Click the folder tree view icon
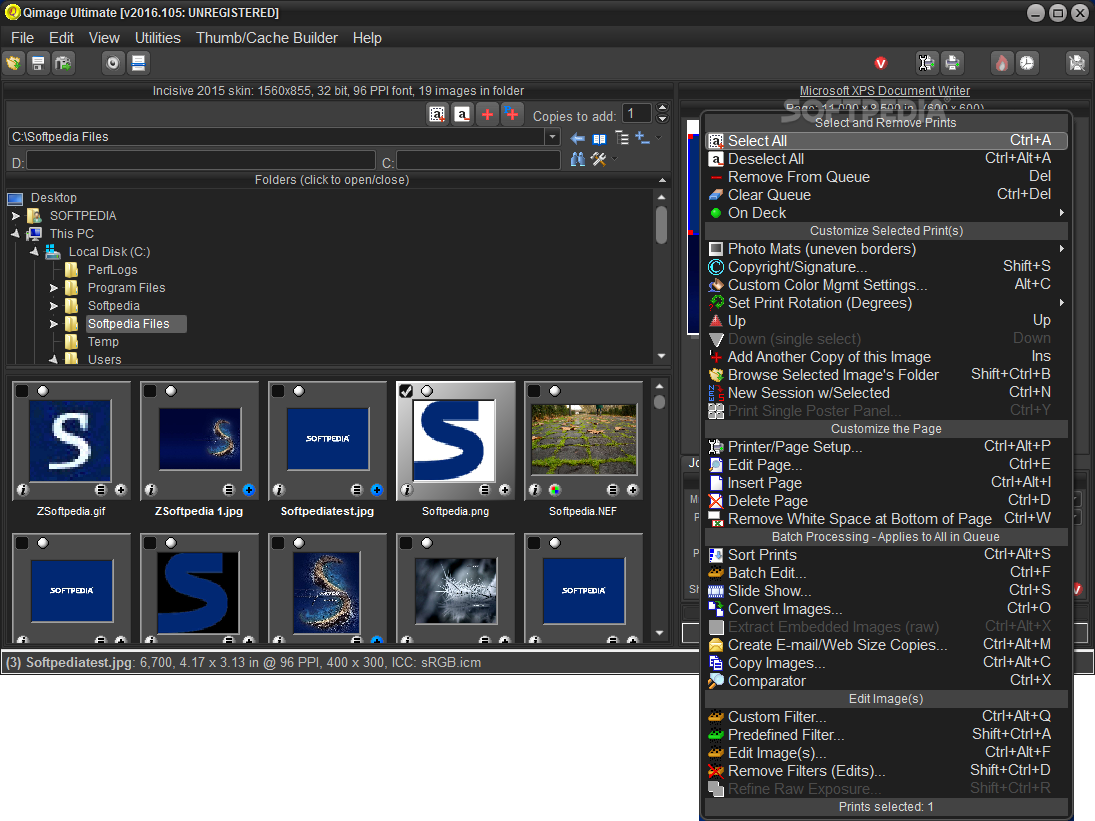This screenshot has height=821, width=1095. pyautogui.click(x=622, y=138)
